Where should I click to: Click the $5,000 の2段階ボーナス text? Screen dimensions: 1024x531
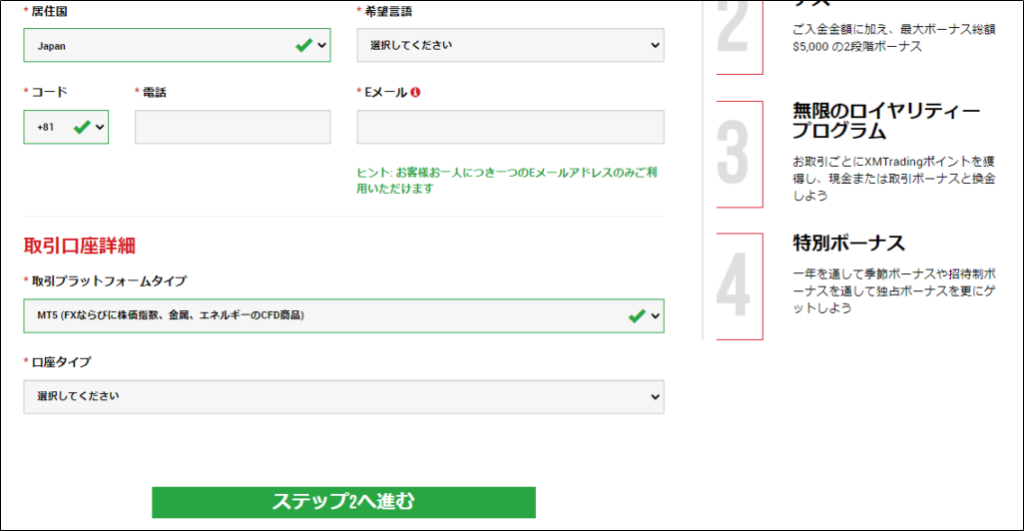pyautogui.click(x=857, y=46)
